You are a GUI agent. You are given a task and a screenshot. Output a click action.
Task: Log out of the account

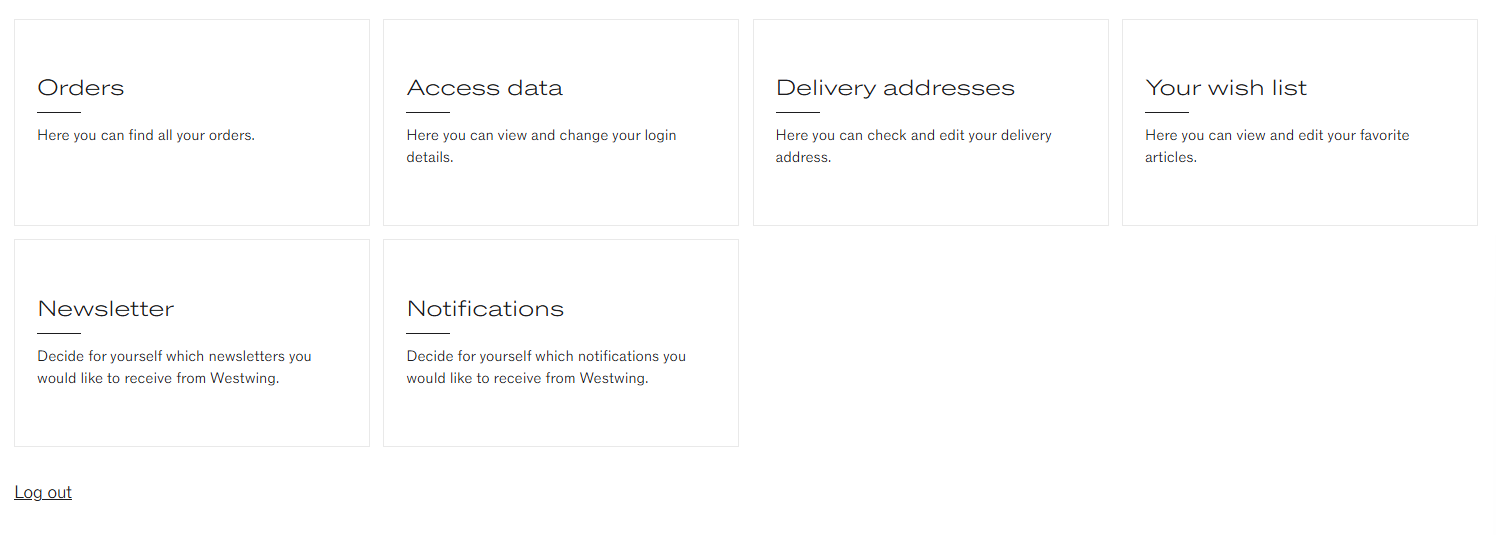tap(43, 492)
